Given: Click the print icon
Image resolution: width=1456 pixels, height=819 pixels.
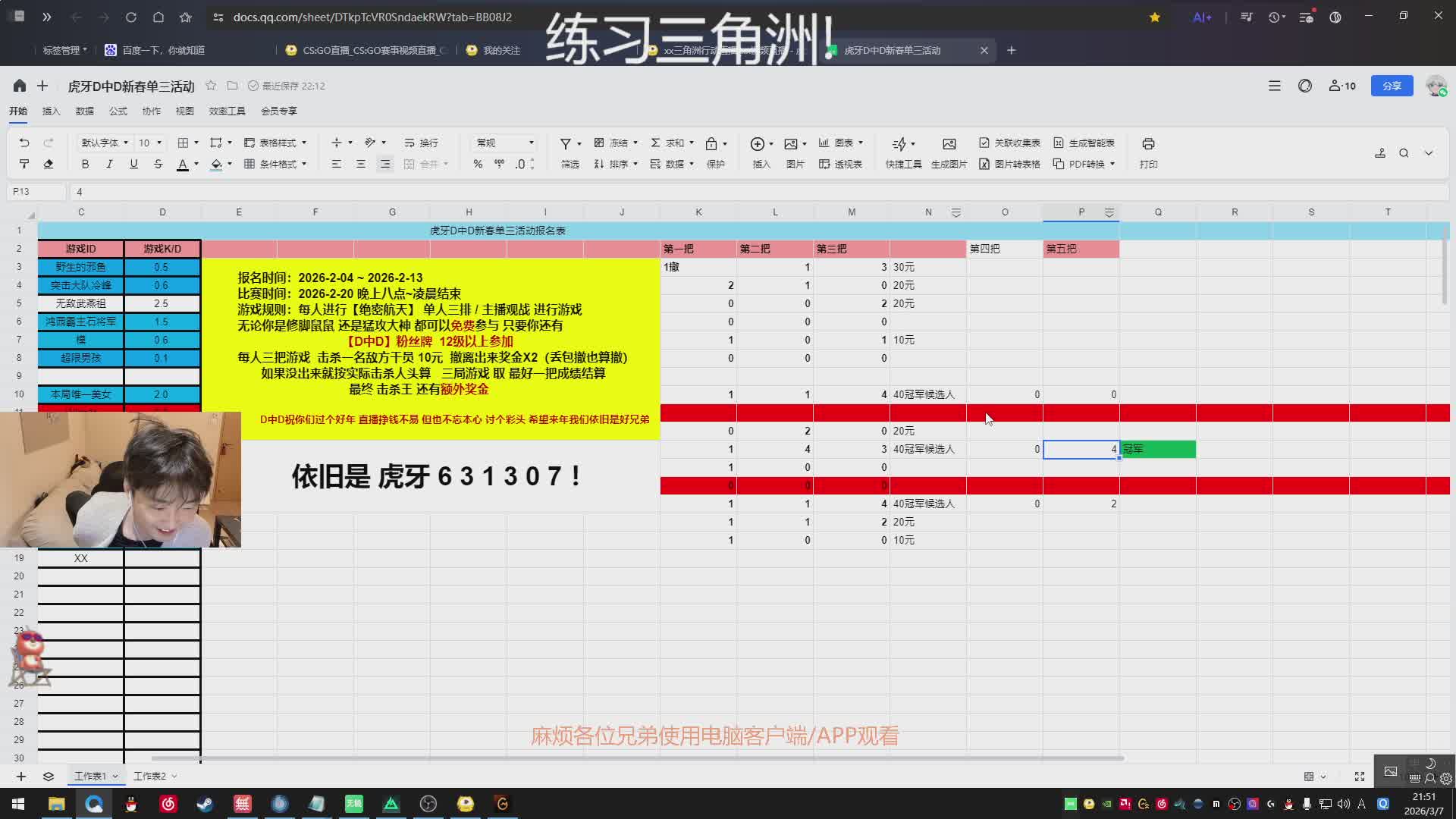Looking at the screenshot, I should (x=1148, y=143).
